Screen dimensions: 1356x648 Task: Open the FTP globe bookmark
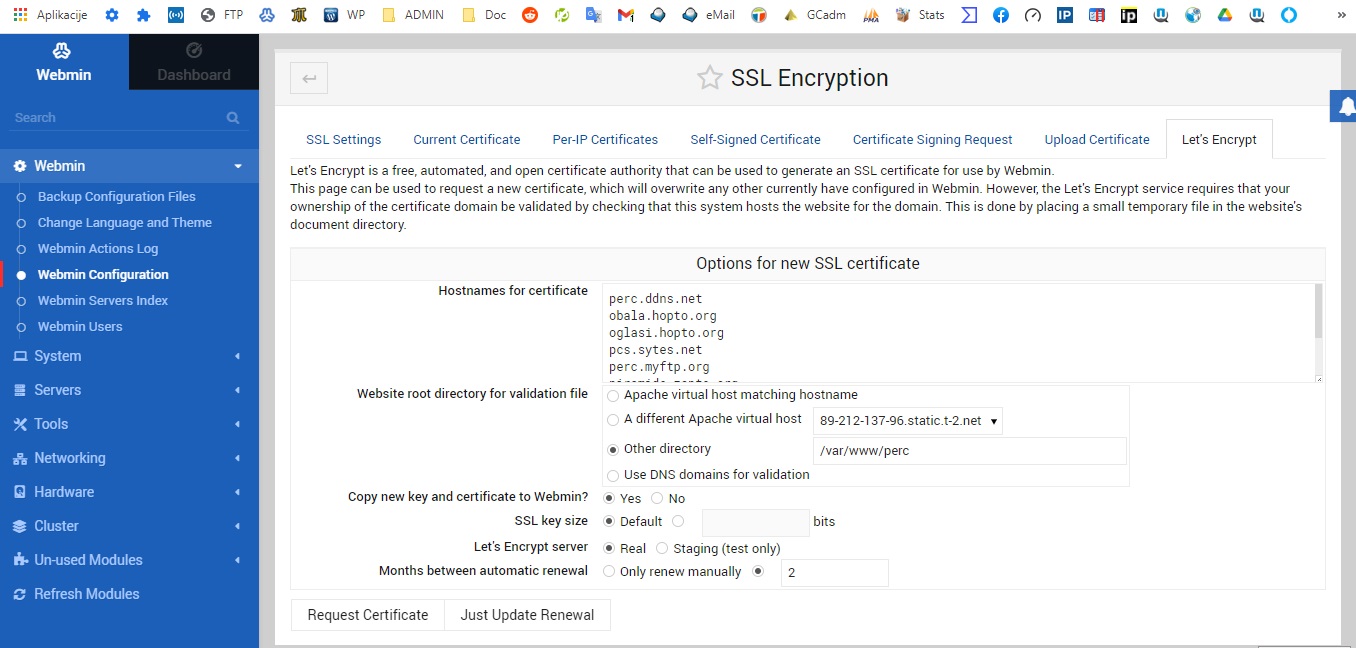point(222,15)
